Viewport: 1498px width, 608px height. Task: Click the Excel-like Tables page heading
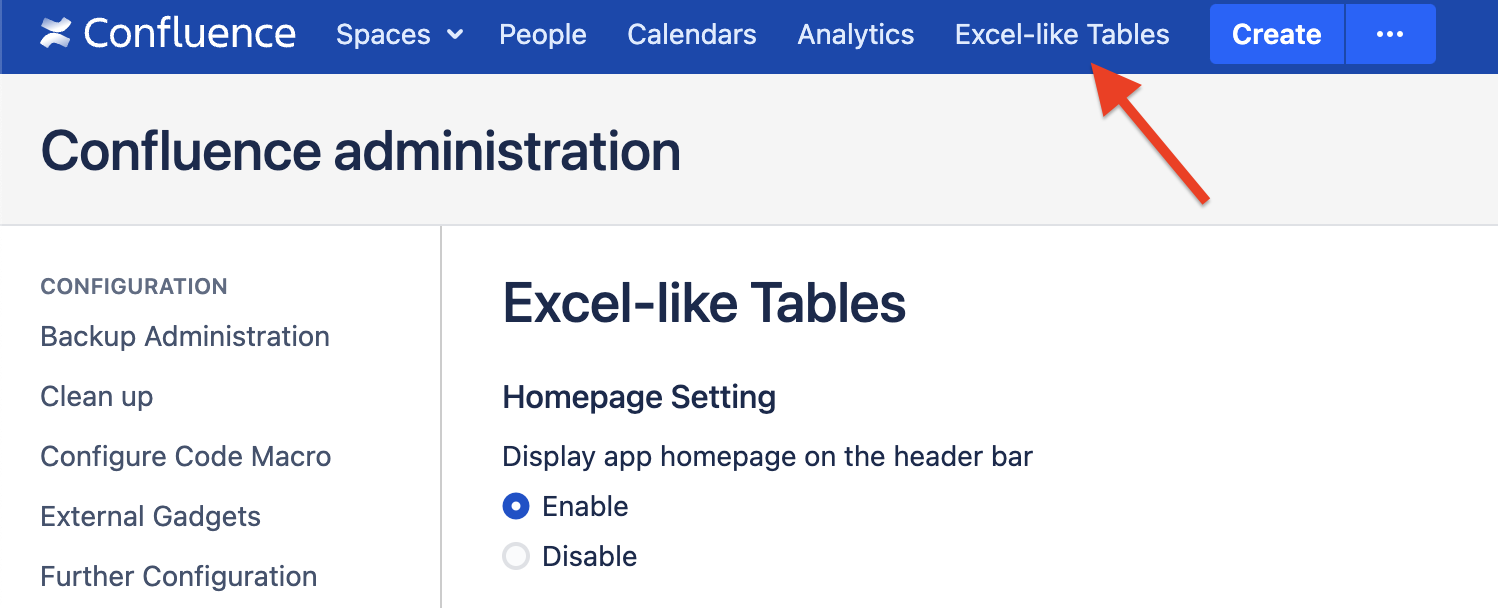(x=704, y=303)
